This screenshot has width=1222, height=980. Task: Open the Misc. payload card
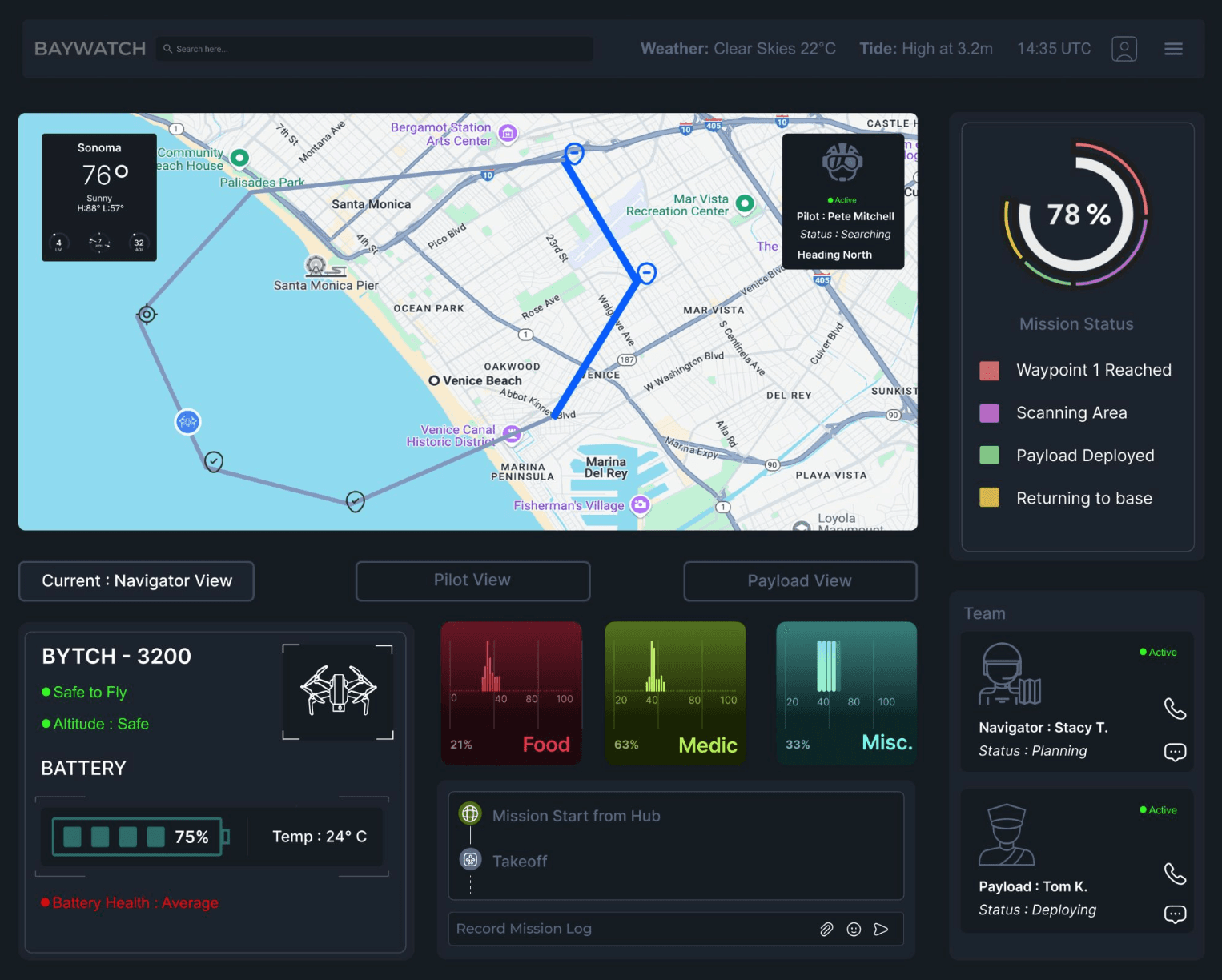point(846,693)
